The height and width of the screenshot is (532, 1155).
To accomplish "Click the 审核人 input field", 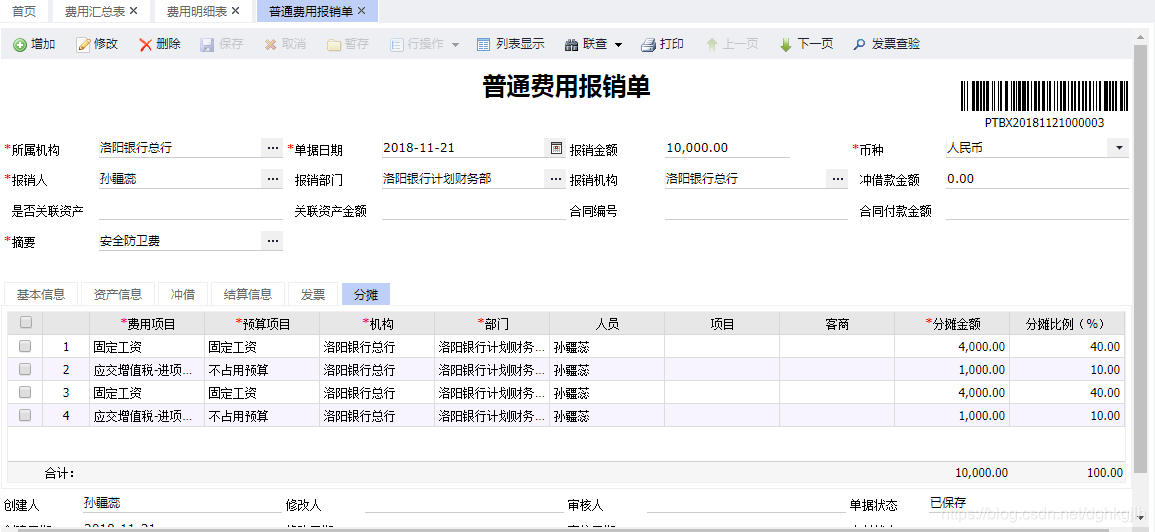I will [x=746, y=505].
